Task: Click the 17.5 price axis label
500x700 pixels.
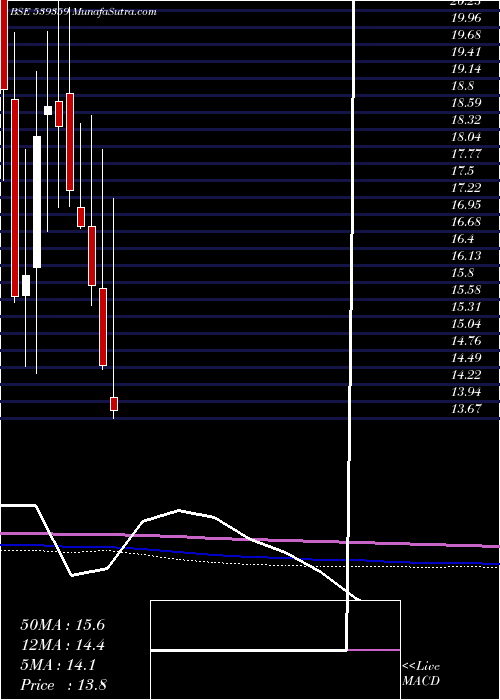Action: [463, 171]
